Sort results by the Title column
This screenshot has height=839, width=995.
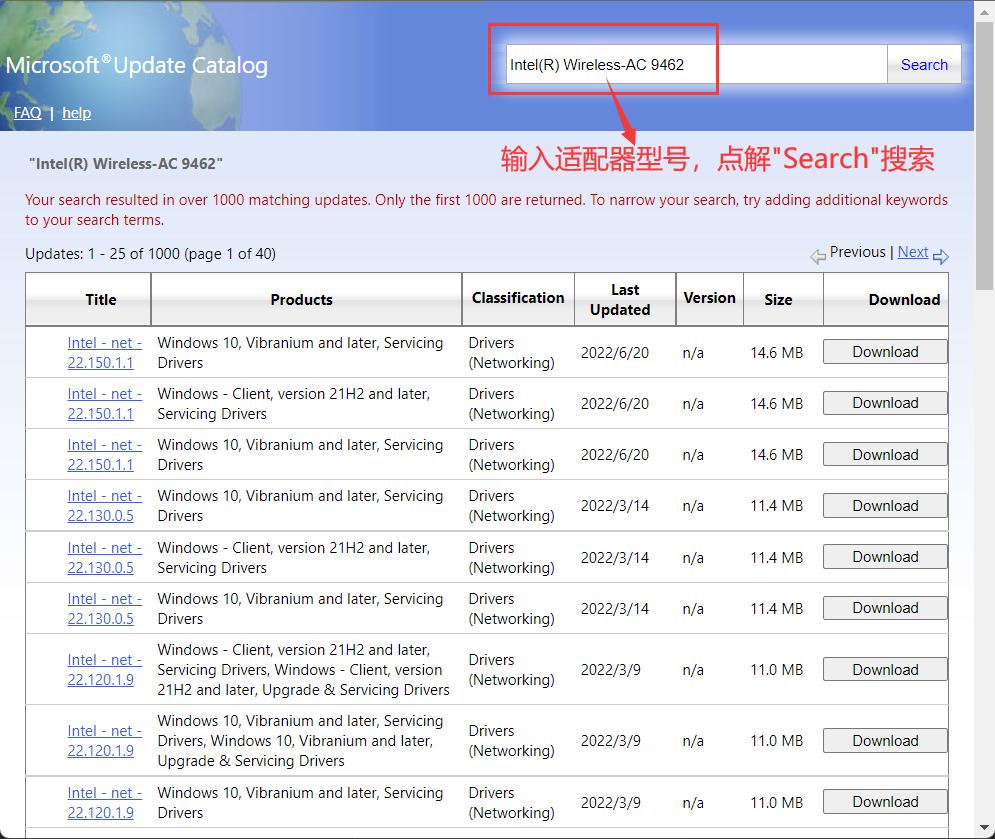click(100, 299)
